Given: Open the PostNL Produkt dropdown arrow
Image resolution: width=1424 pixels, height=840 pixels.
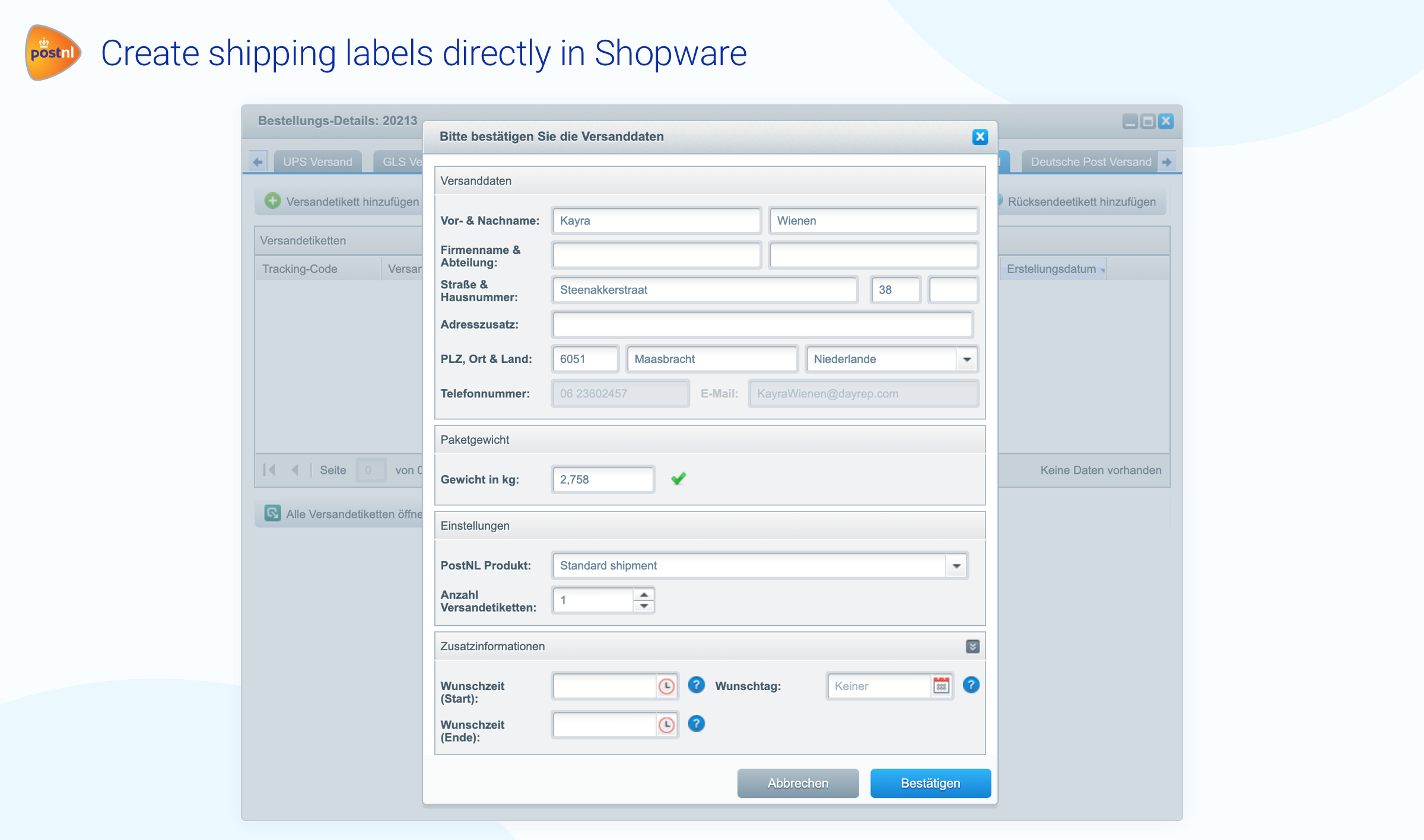Looking at the screenshot, I should point(956,566).
